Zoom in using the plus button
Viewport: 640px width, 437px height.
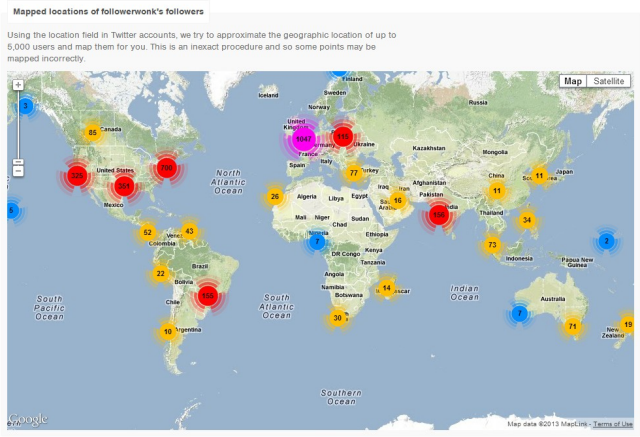click(18, 85)
